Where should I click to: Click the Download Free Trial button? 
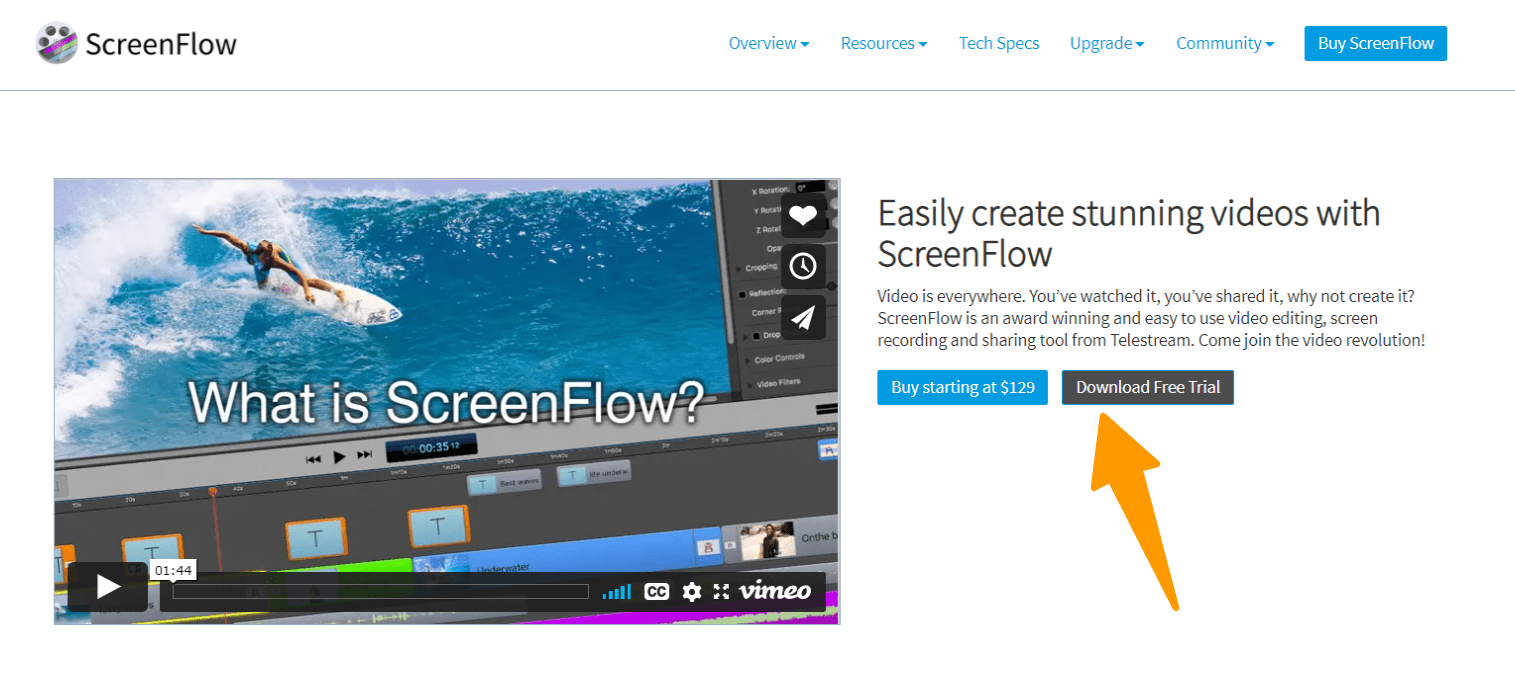pyautogui.click(x=1147, y=387)
